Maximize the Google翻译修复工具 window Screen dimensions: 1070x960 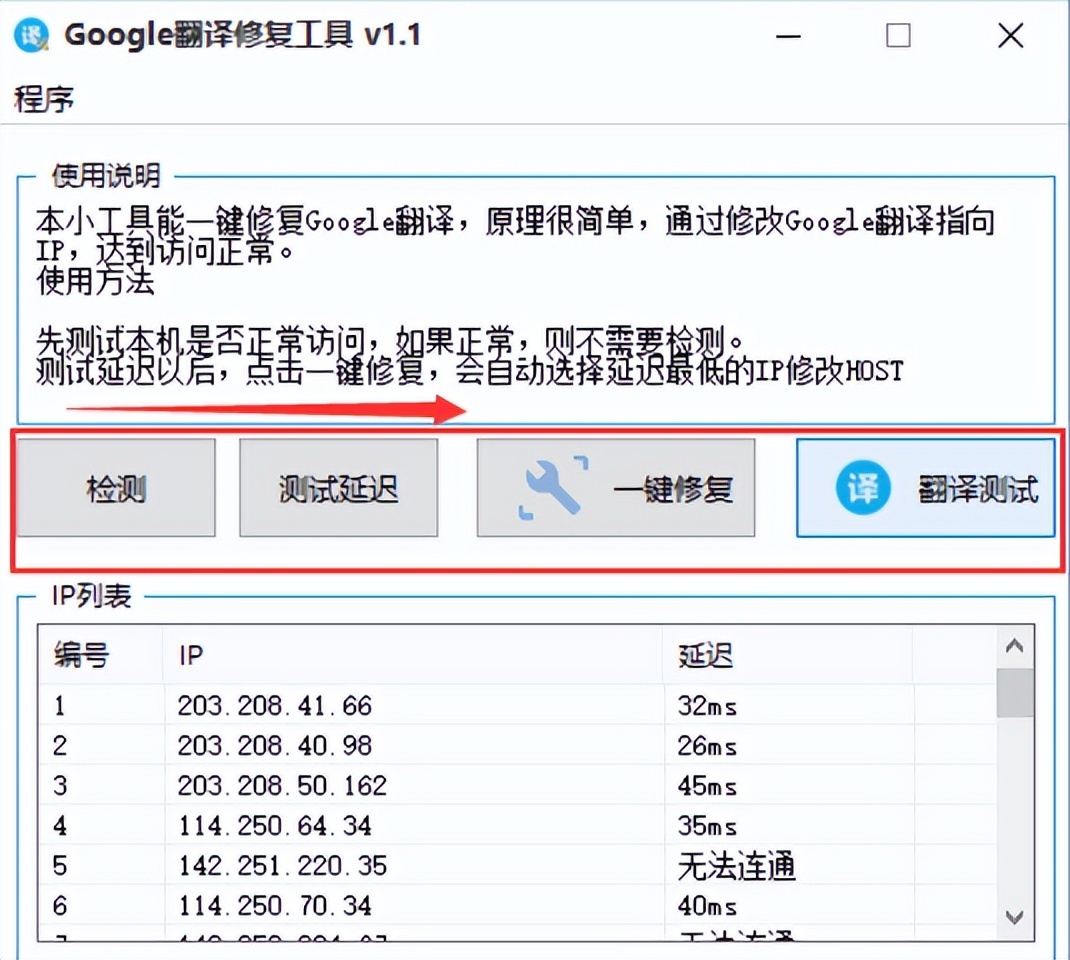tap(898, 35)
